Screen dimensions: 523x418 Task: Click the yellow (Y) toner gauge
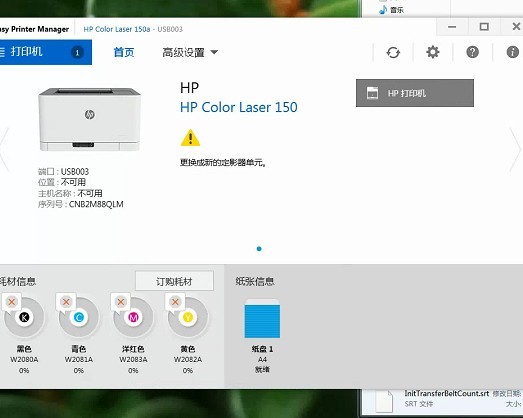[188, 317]
